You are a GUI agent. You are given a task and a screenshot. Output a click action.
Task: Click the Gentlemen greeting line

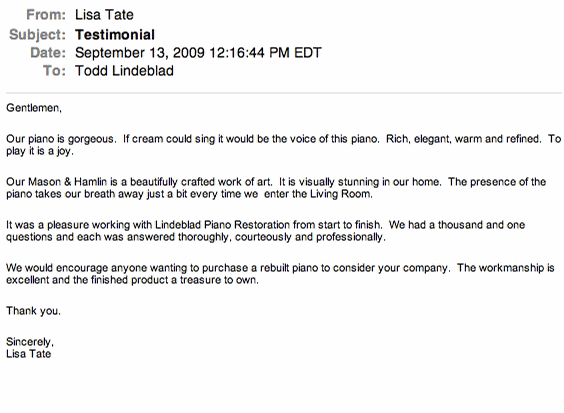(x=34, y=108)
